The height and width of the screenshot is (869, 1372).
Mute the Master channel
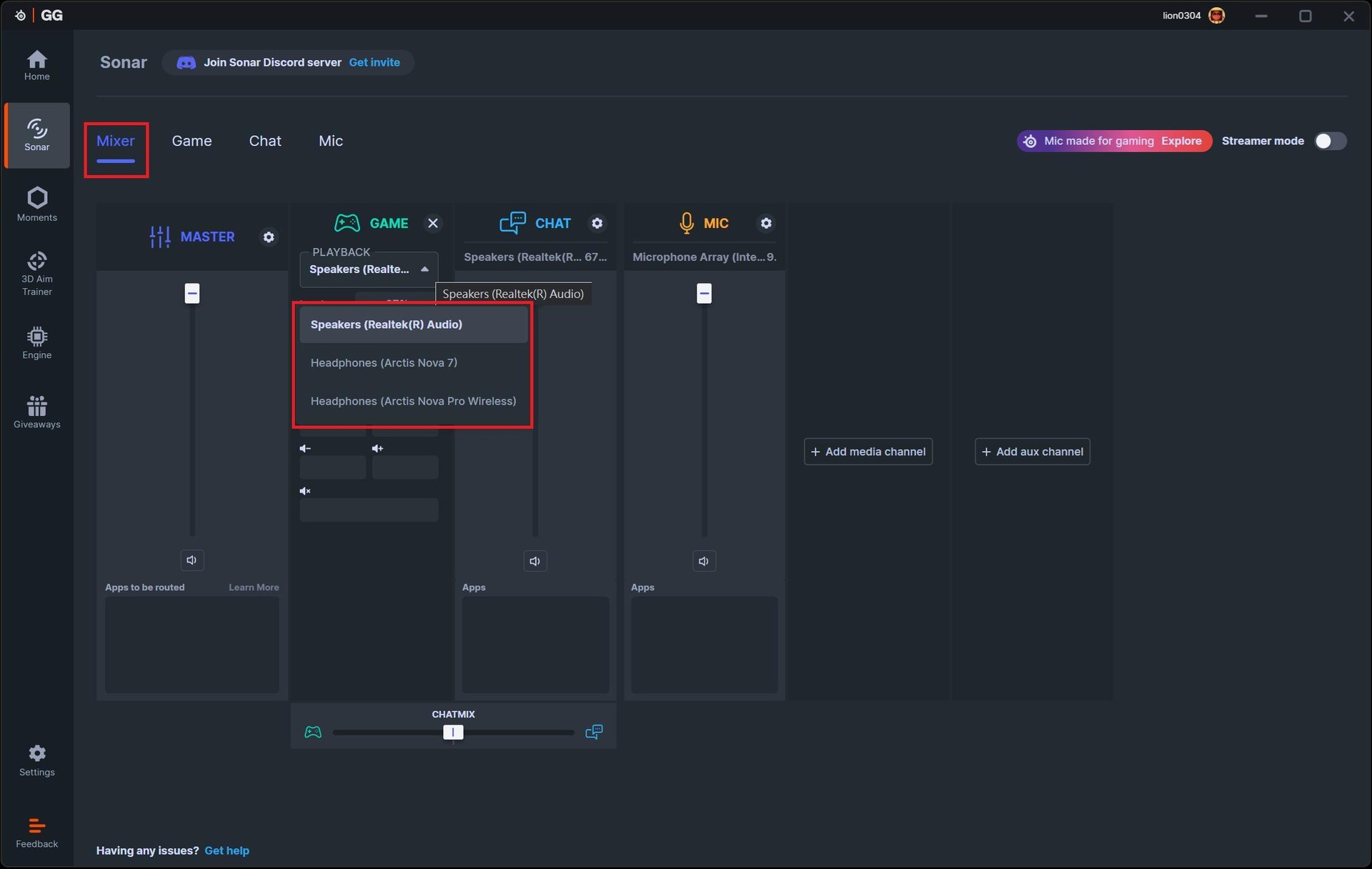coord(192,560)
